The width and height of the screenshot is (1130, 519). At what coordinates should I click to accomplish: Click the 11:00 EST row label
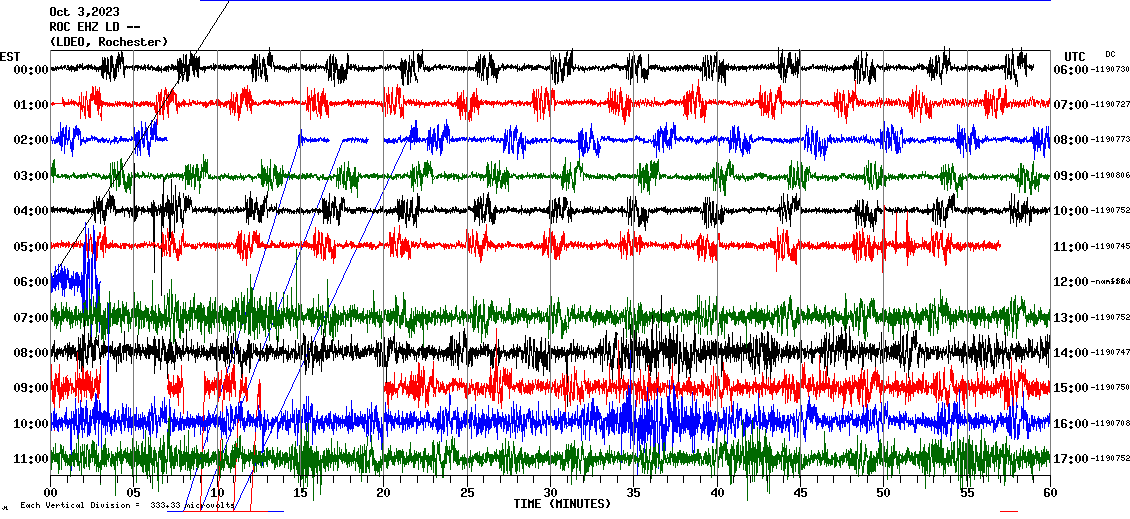[x=30, y=459]
